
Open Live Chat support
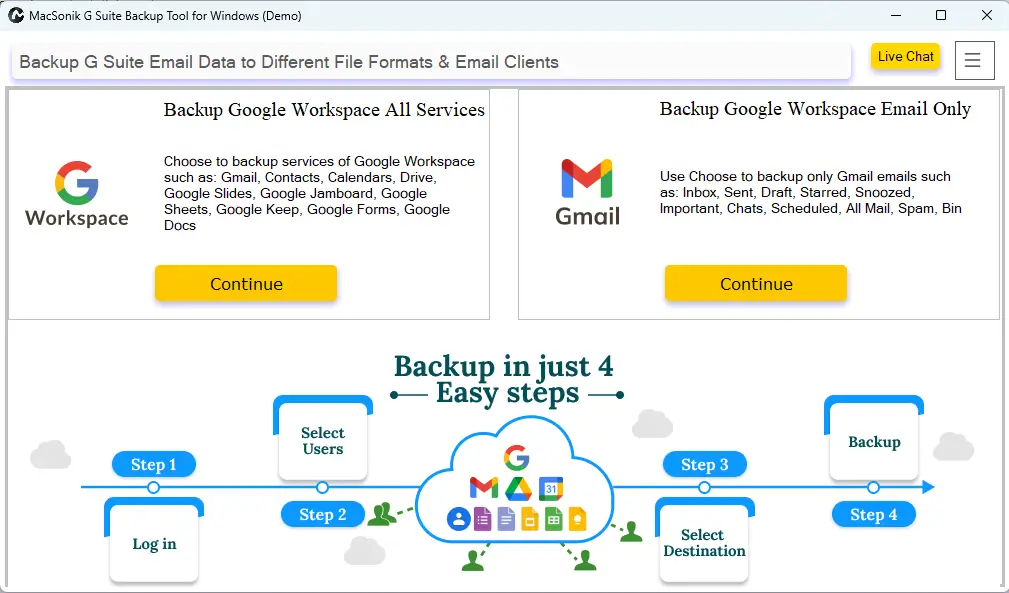905,57
